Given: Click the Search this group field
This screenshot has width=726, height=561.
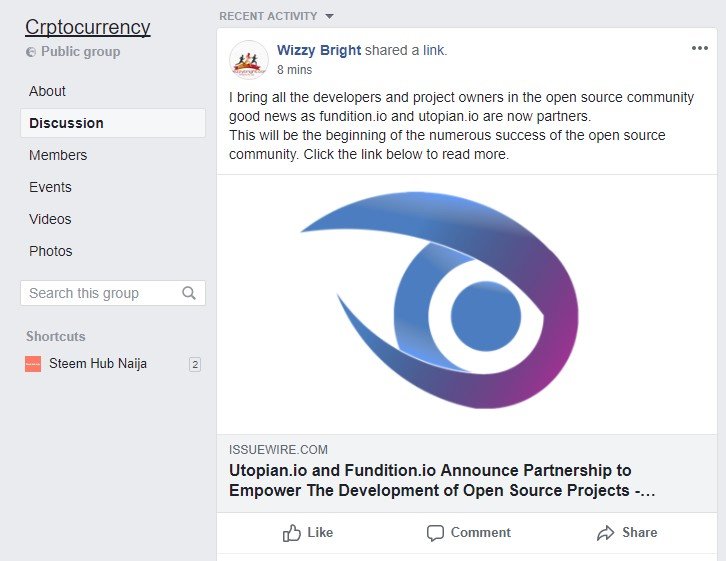Looking at the screenshot, I should click(x=113, y=293).
